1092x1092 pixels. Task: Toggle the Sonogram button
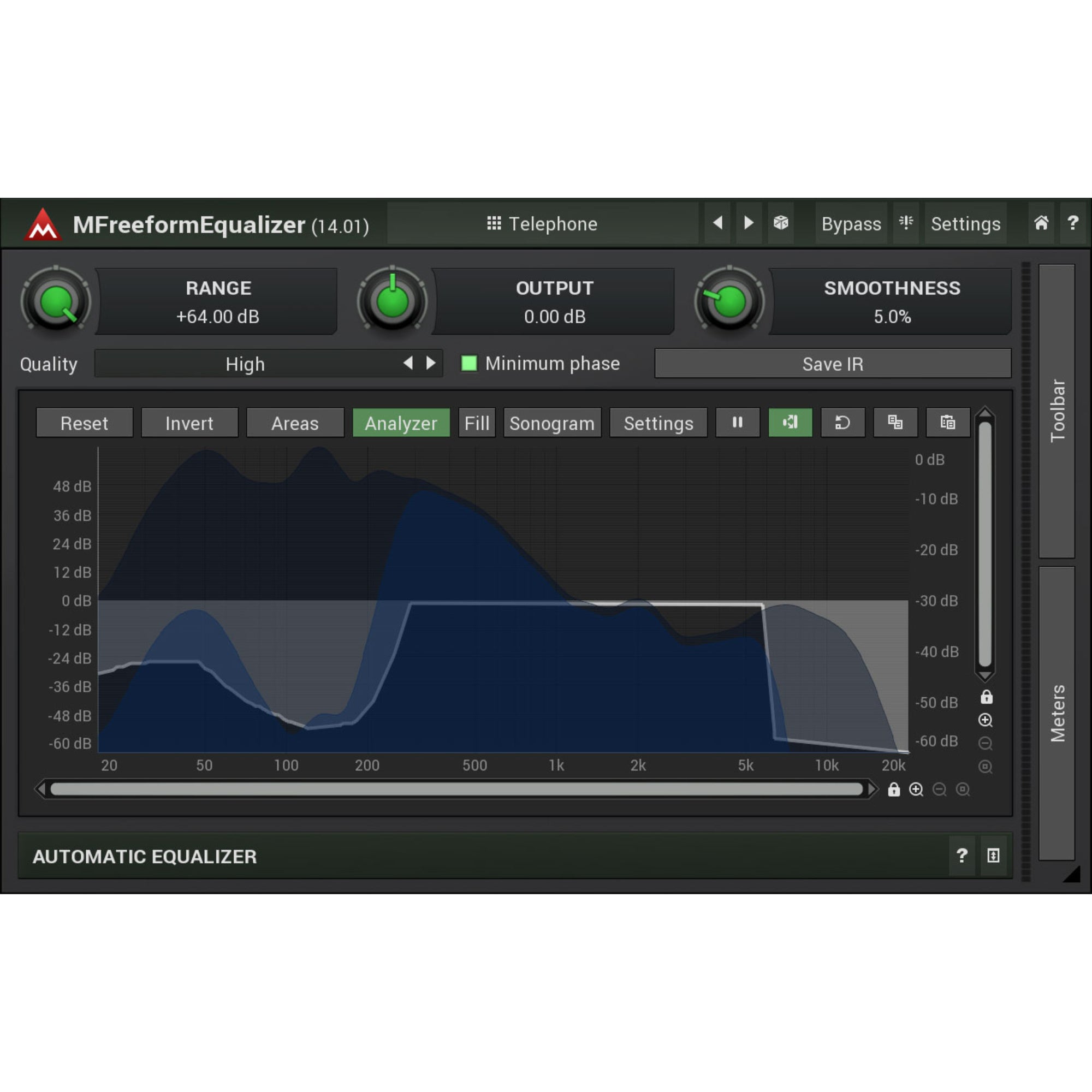552,423
